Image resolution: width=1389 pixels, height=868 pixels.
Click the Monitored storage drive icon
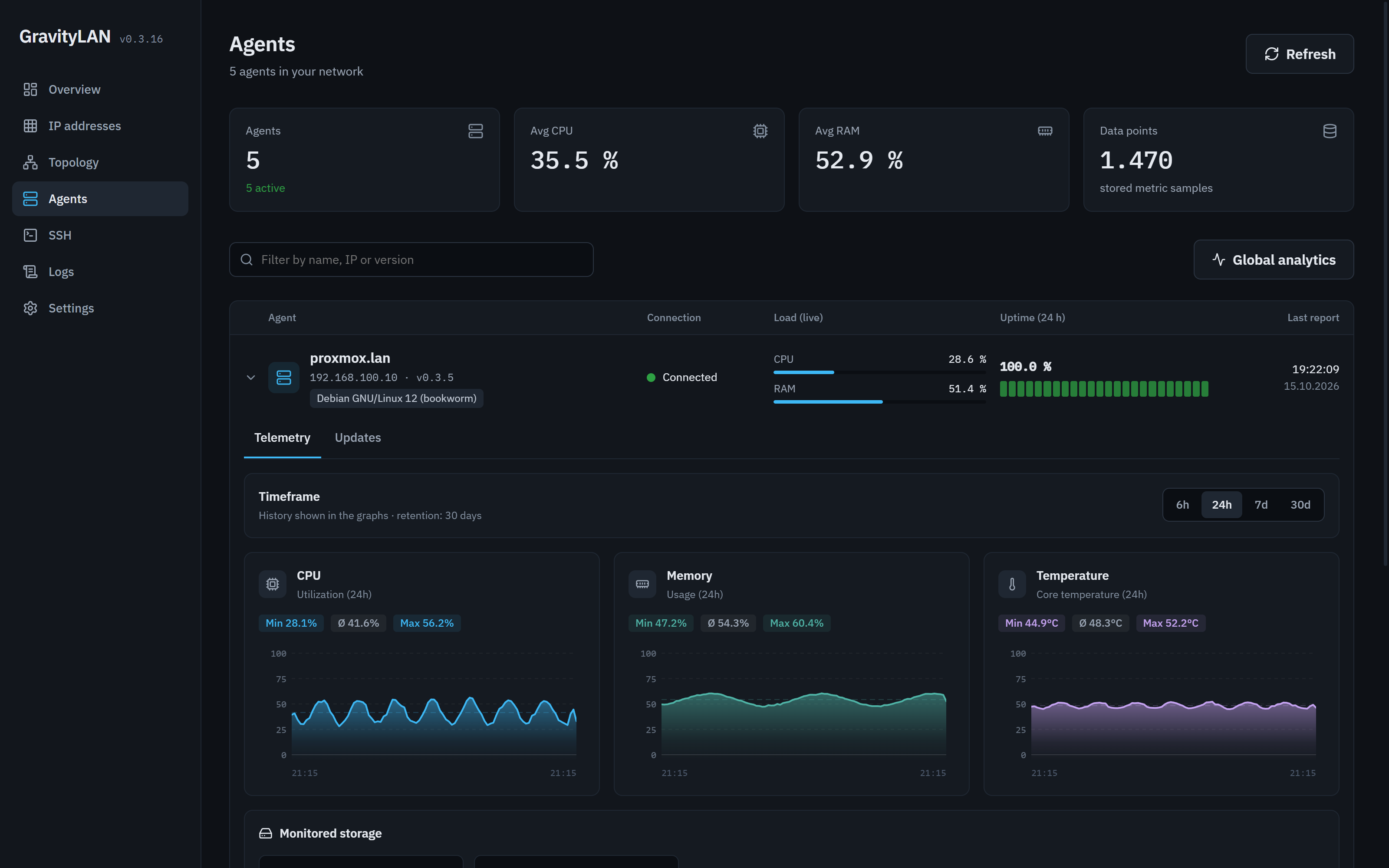pos(265,834)
